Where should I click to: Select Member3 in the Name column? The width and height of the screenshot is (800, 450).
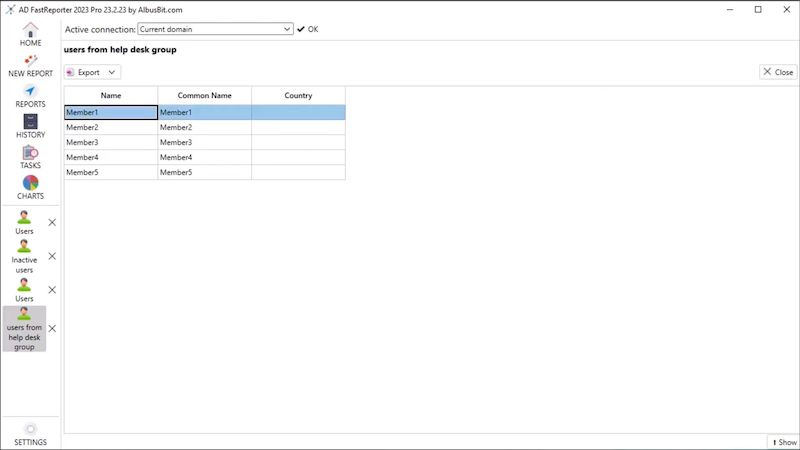click(111, 142)
